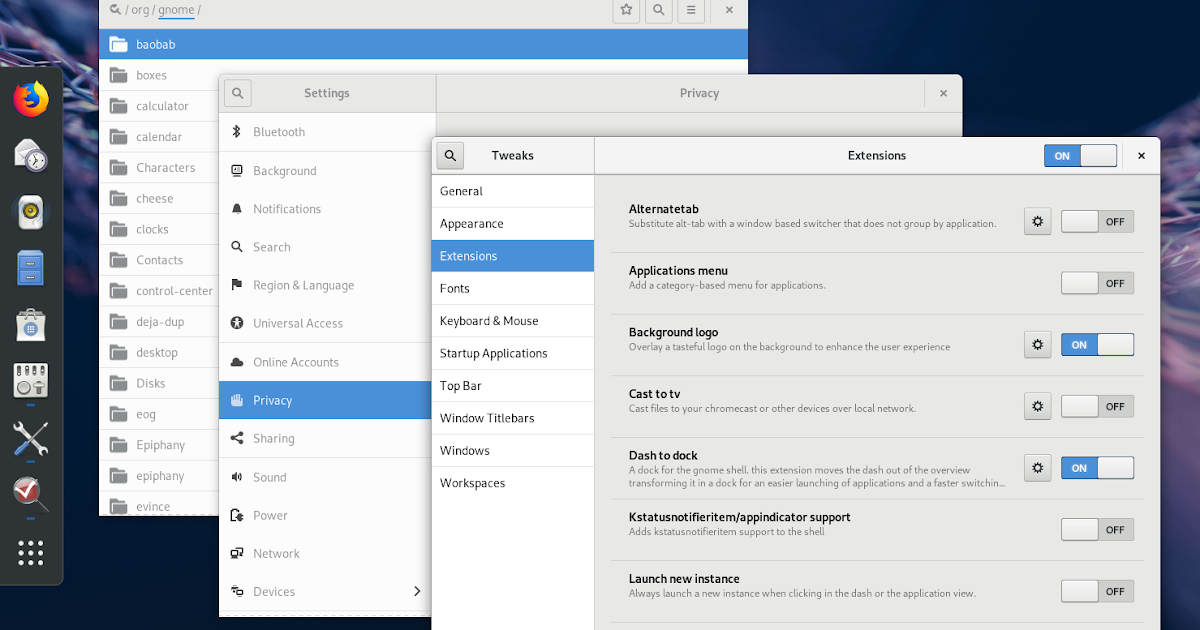
Task: Click the Bluetooth icon in Settings sidebar
Action: coord(237,132)
